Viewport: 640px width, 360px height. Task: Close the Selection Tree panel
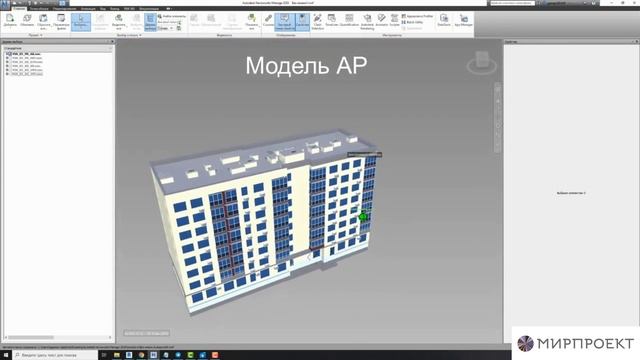(112, 42)
